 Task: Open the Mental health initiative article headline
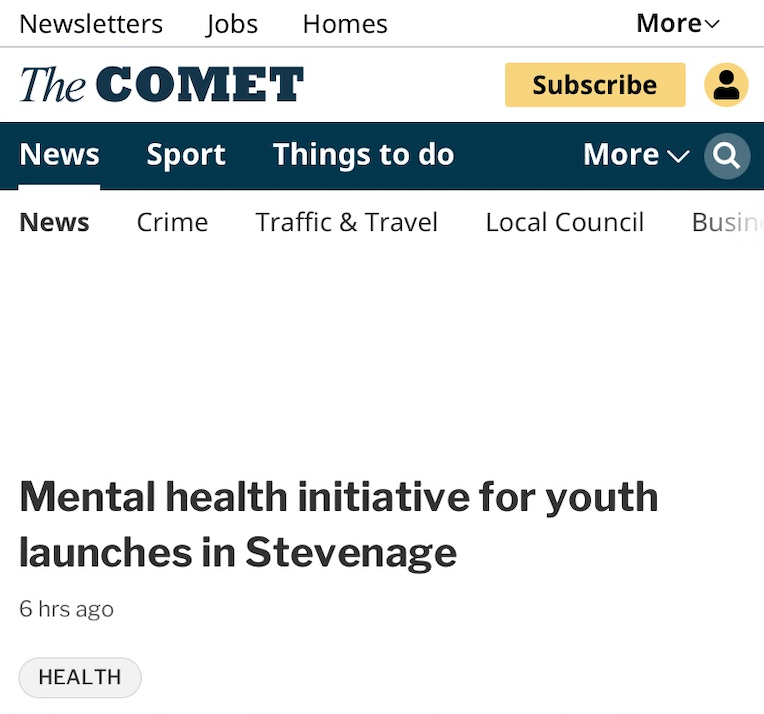point(339,524)
